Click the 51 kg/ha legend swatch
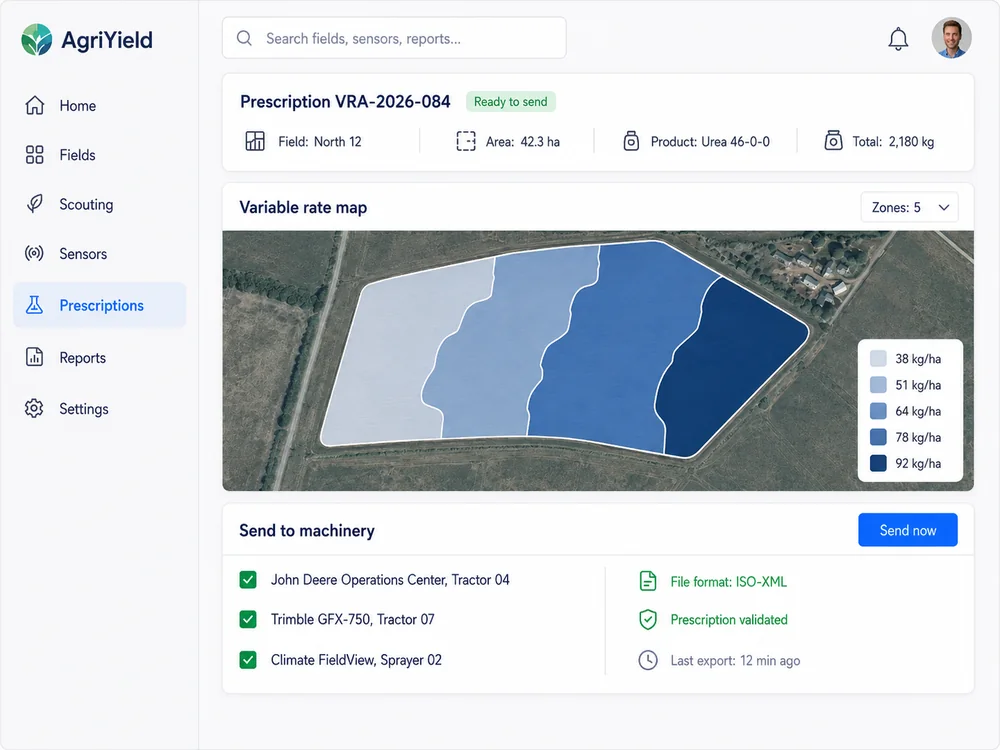The width and height of the screenshot is (1000, 750). click(x=878, y=385)
